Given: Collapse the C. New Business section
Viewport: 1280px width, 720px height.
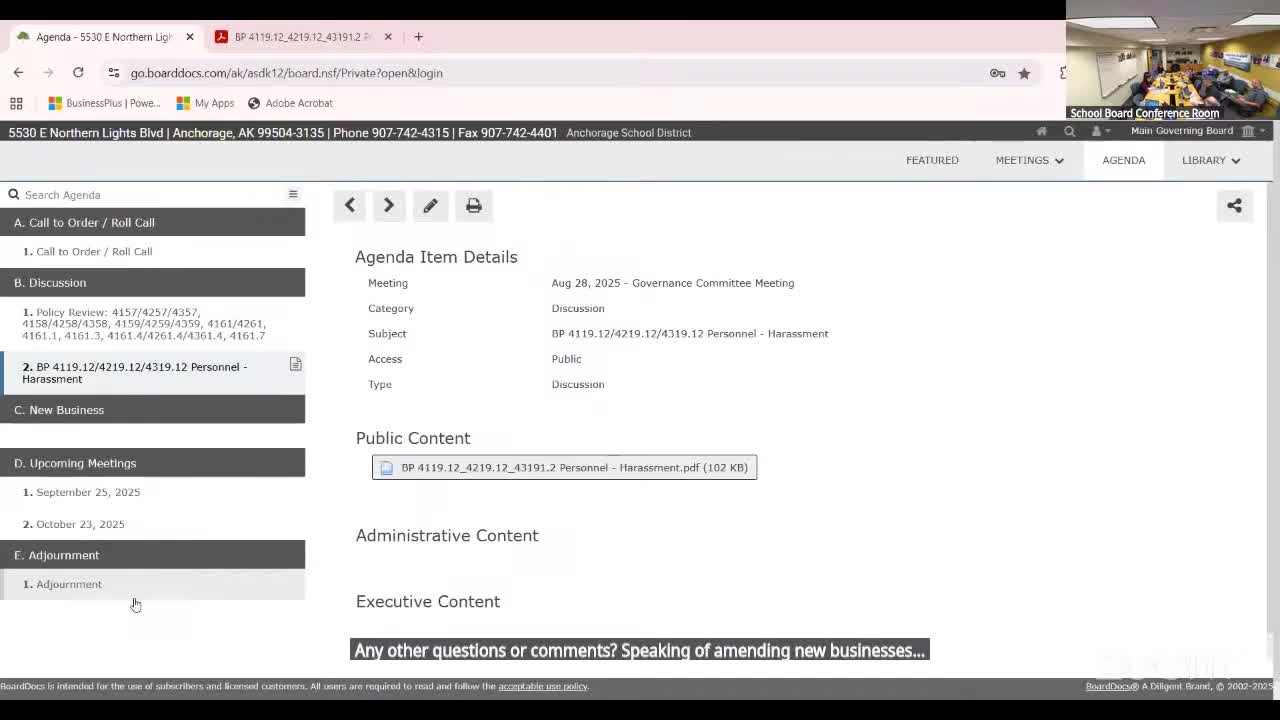Looking at the screenshot, I should [x=152, y=409].
